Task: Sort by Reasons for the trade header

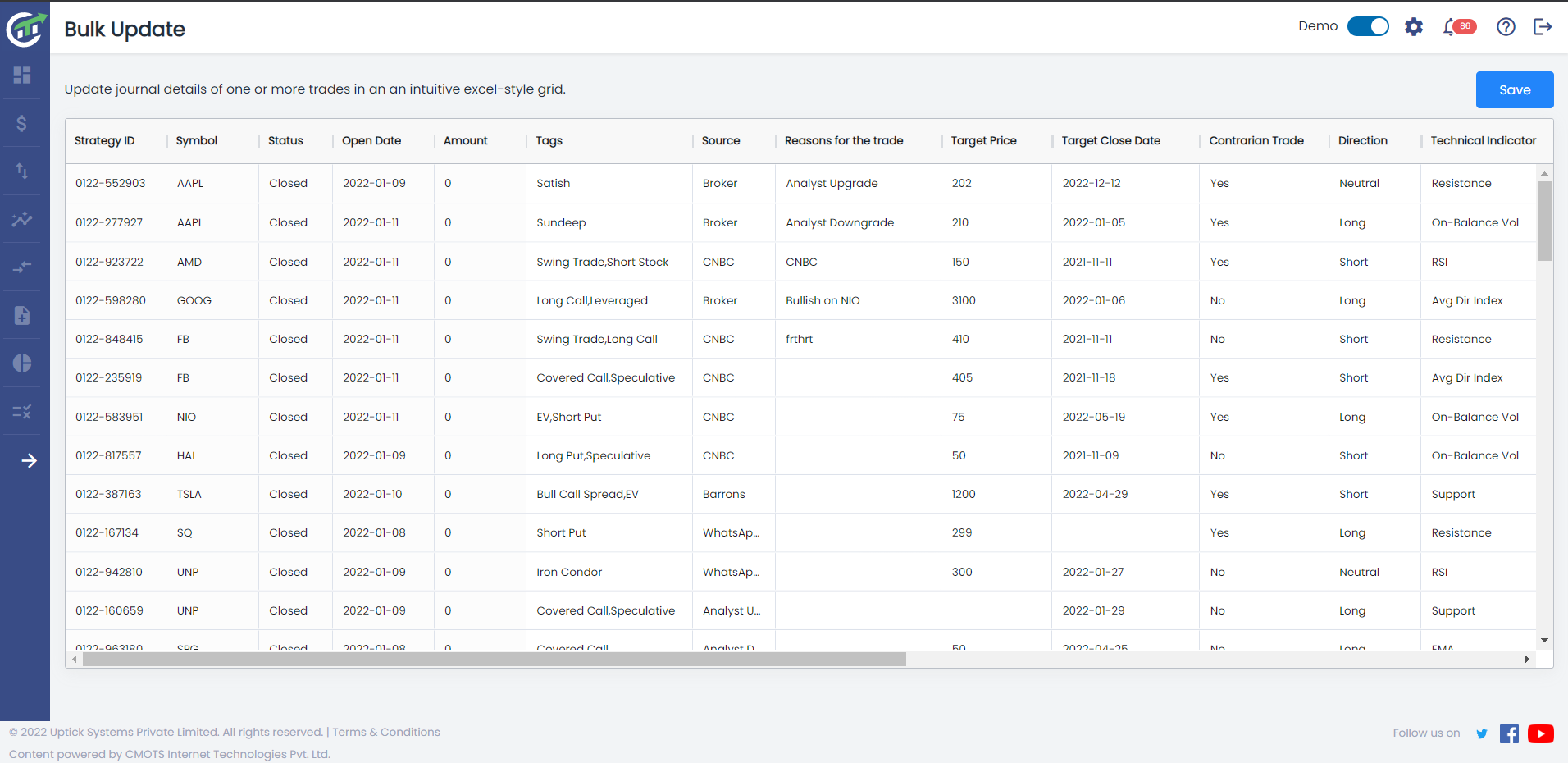Action: click(x=844, y=140)
